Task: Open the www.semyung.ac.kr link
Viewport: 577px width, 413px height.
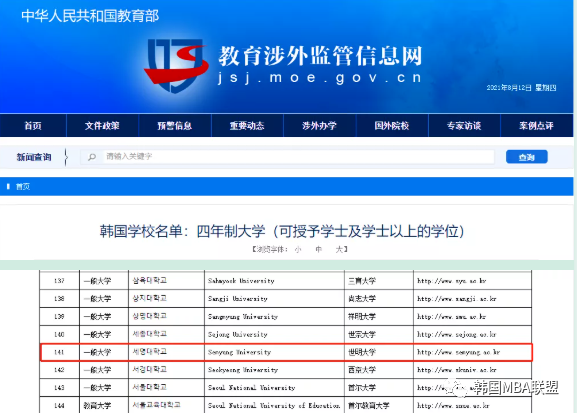Action: [459, 352]
